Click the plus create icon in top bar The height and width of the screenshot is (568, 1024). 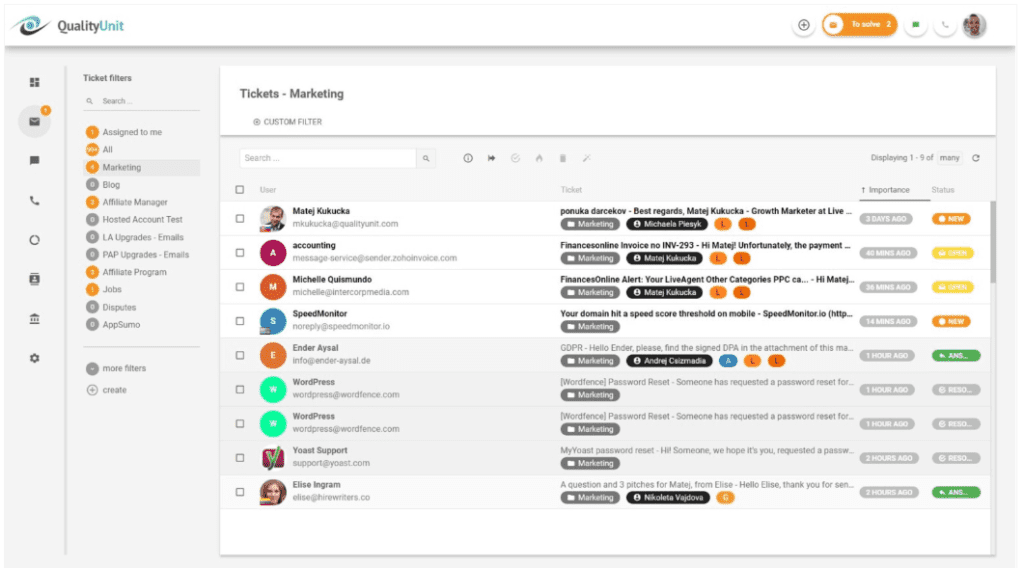point(803,25)
